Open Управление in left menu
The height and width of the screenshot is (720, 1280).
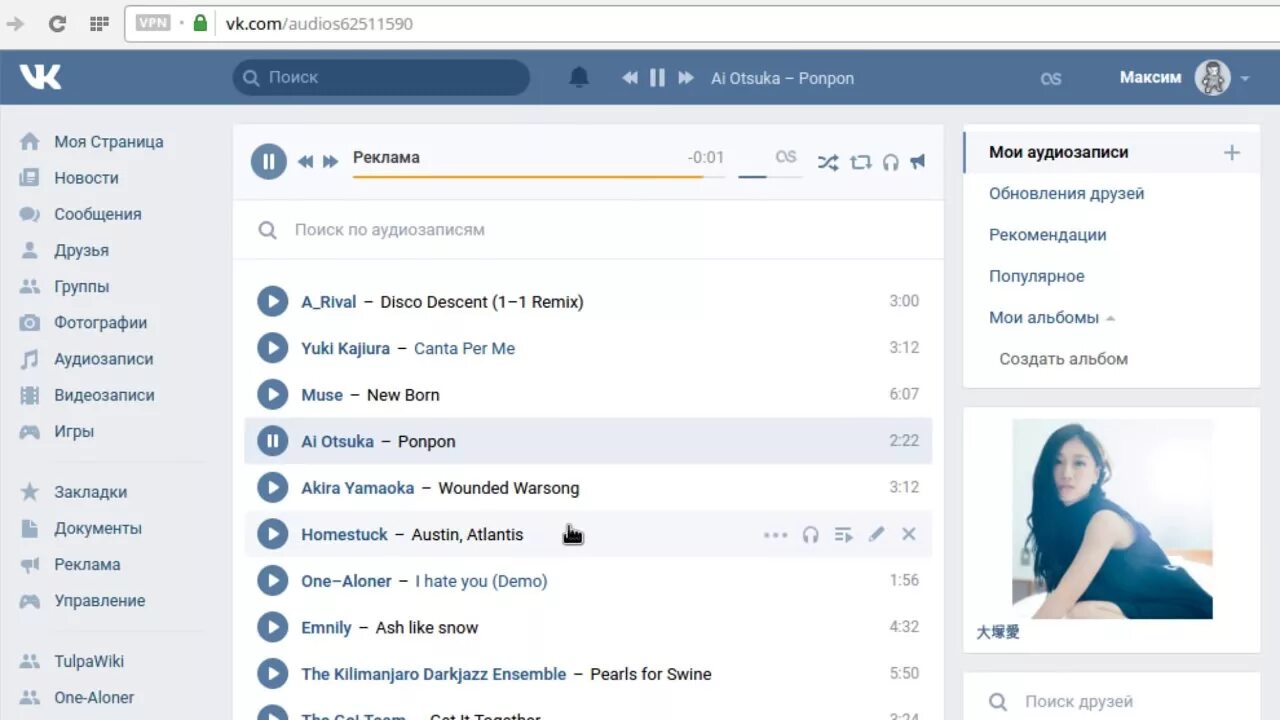(100, 600)
